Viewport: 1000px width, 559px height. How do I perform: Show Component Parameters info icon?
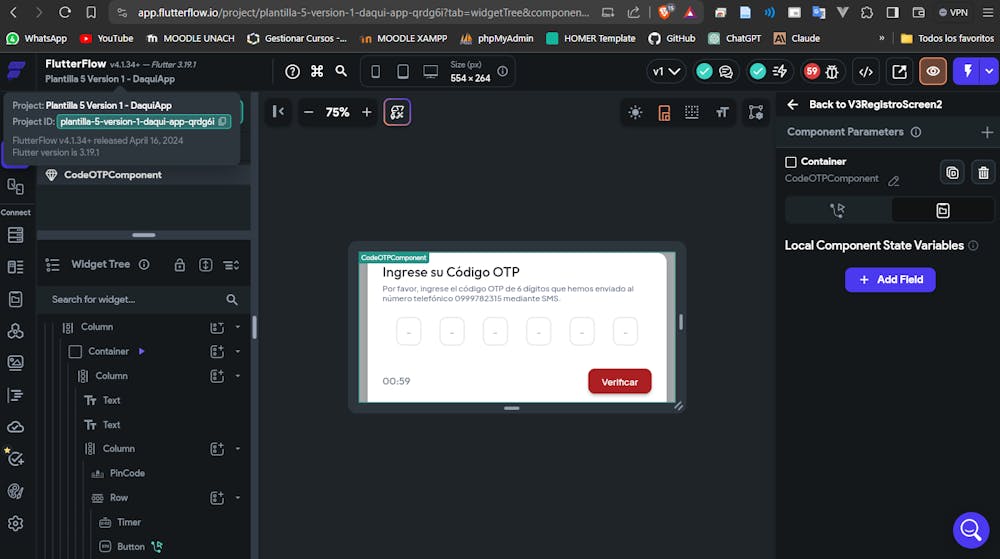[x=916, y=132]
